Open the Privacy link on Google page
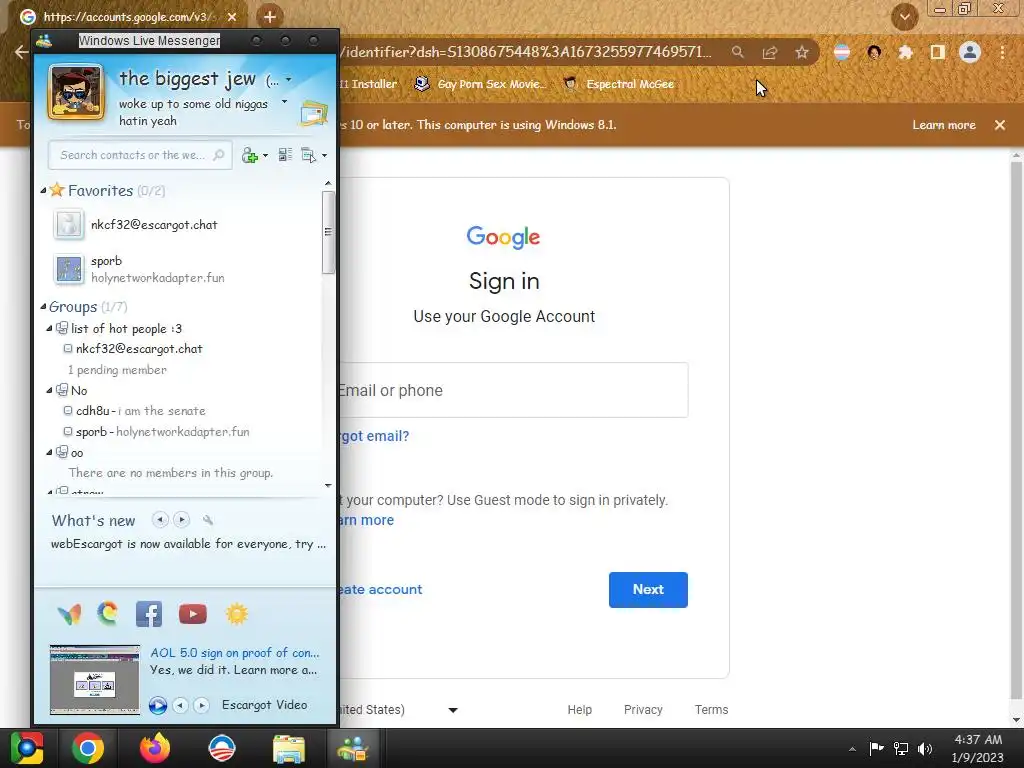Viewport: 1024px width, 768px height. click(643, 709)
